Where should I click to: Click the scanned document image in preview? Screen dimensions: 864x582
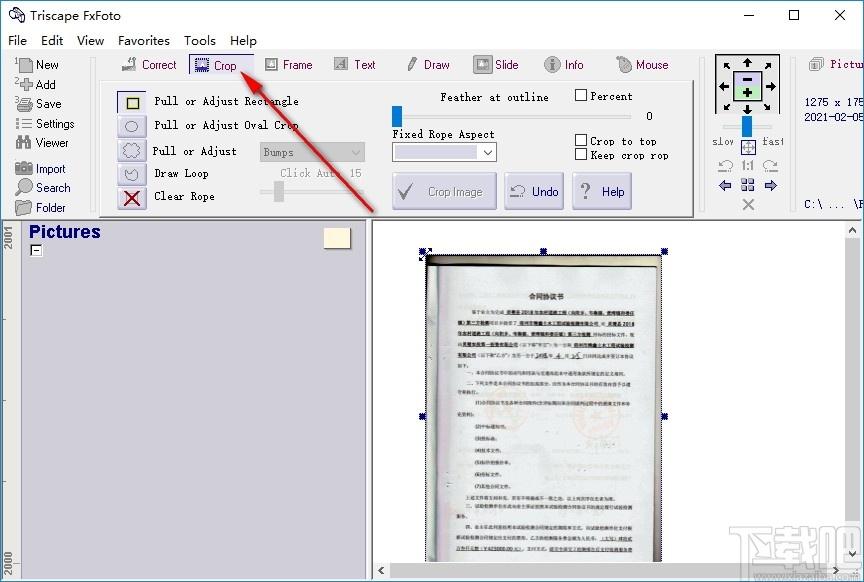click(543, 408)
